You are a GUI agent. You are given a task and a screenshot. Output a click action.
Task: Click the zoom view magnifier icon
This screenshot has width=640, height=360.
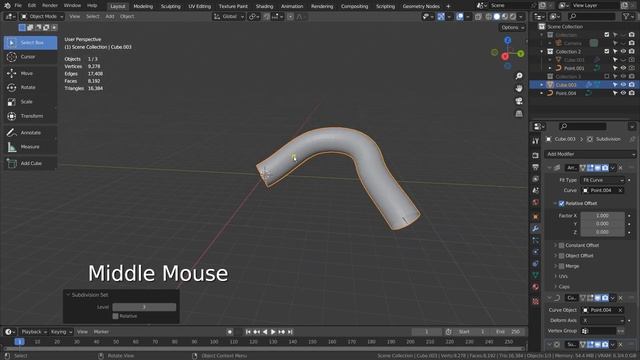point(519,76)
